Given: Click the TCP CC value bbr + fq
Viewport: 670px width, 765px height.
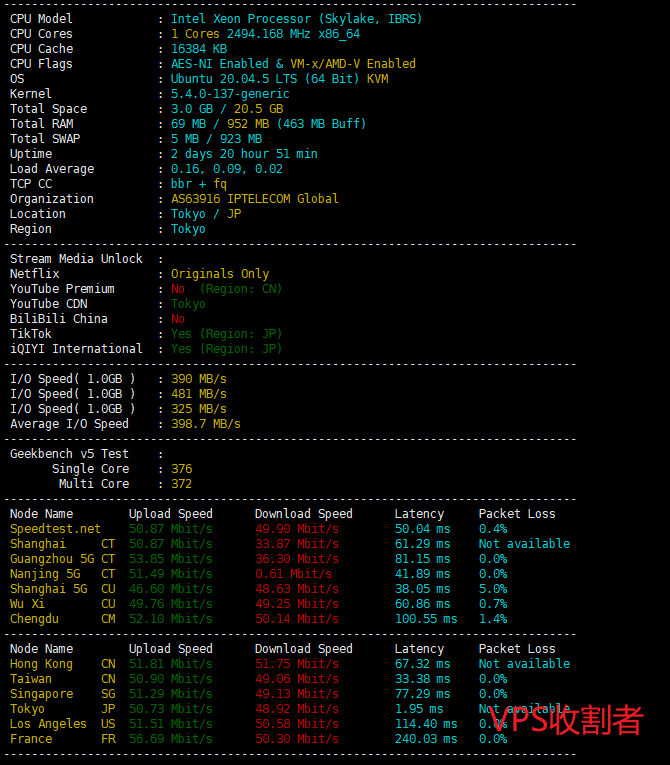Looking at the screenshot, I should click(198, 184).
